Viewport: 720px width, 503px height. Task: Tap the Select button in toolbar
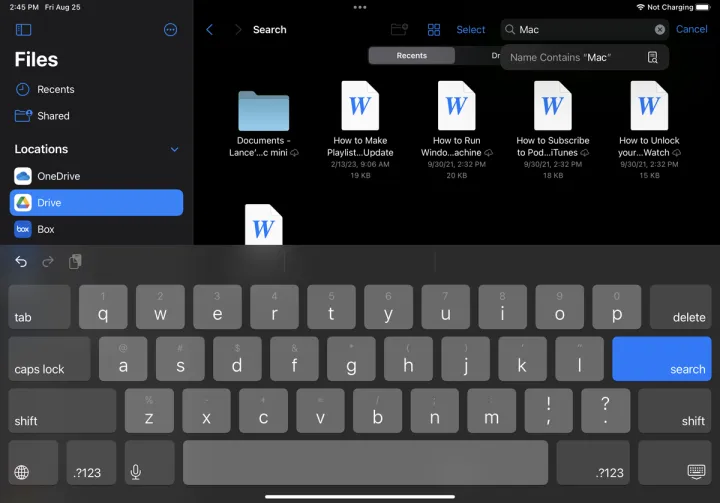pos(471,30)
